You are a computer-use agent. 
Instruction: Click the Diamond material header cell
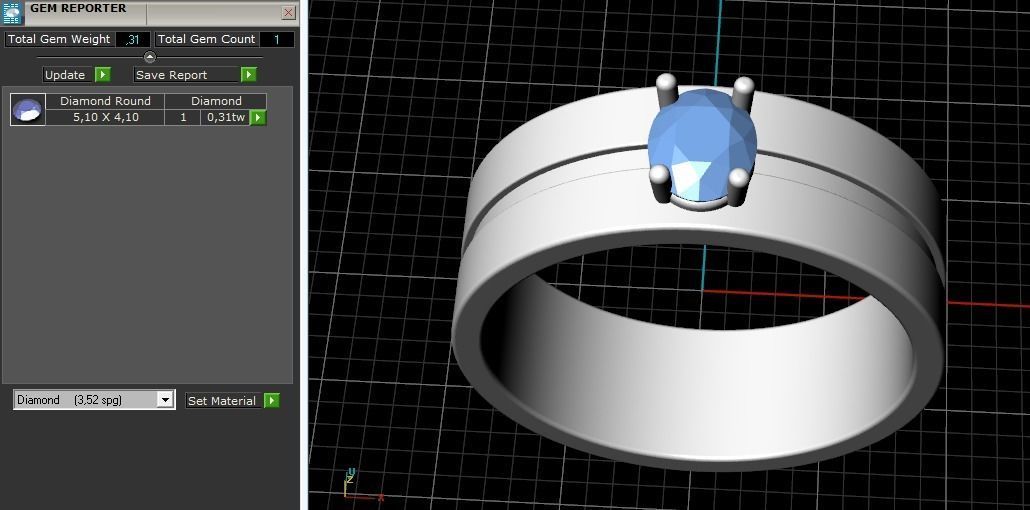tap(216, 101)
